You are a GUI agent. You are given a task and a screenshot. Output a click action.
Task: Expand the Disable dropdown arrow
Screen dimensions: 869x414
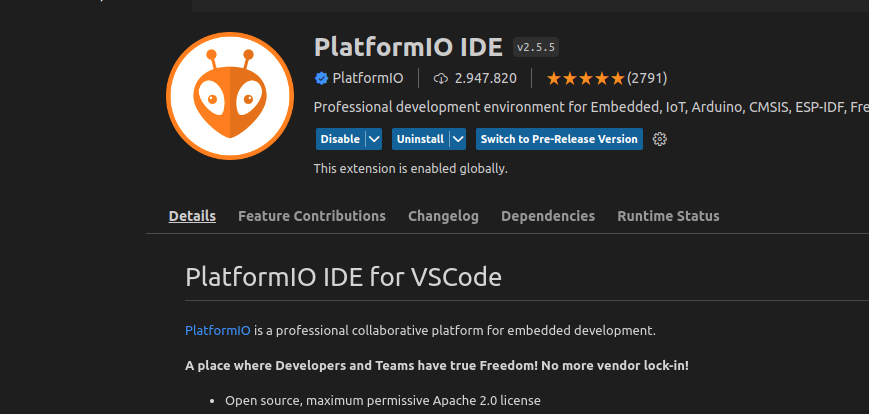[374, 139]
